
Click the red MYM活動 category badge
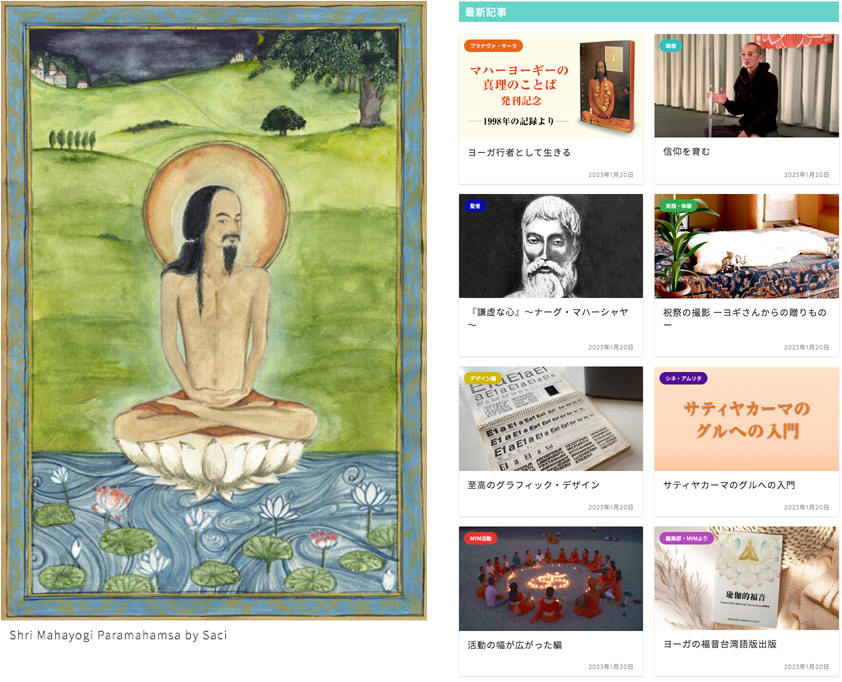point(481,538)
